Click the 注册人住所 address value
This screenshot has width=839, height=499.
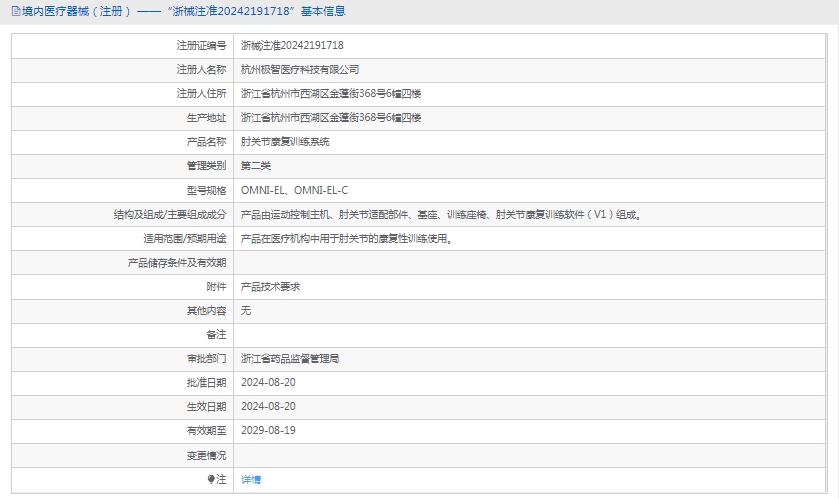click(331, 94)
